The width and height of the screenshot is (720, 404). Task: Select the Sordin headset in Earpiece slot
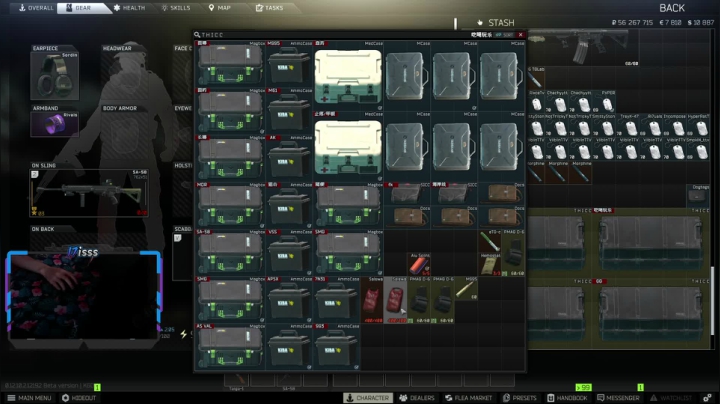(x=55, y=76)
